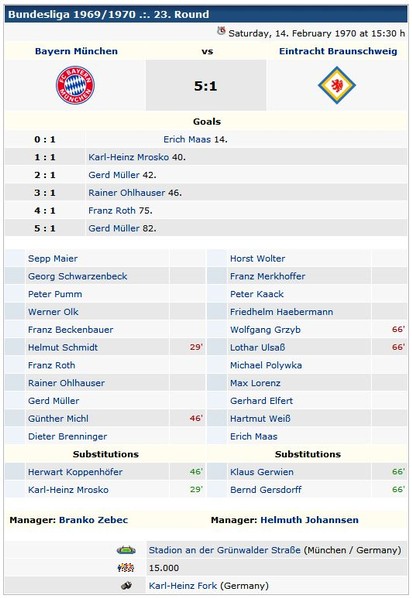This screenshot has width=412, height=598.
Task: Open manager Branko Zebec link
Action: click(x=93, y=520)
